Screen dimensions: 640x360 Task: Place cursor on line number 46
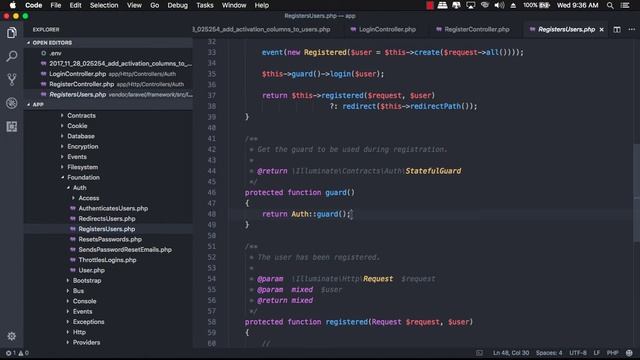click(211, 192)
